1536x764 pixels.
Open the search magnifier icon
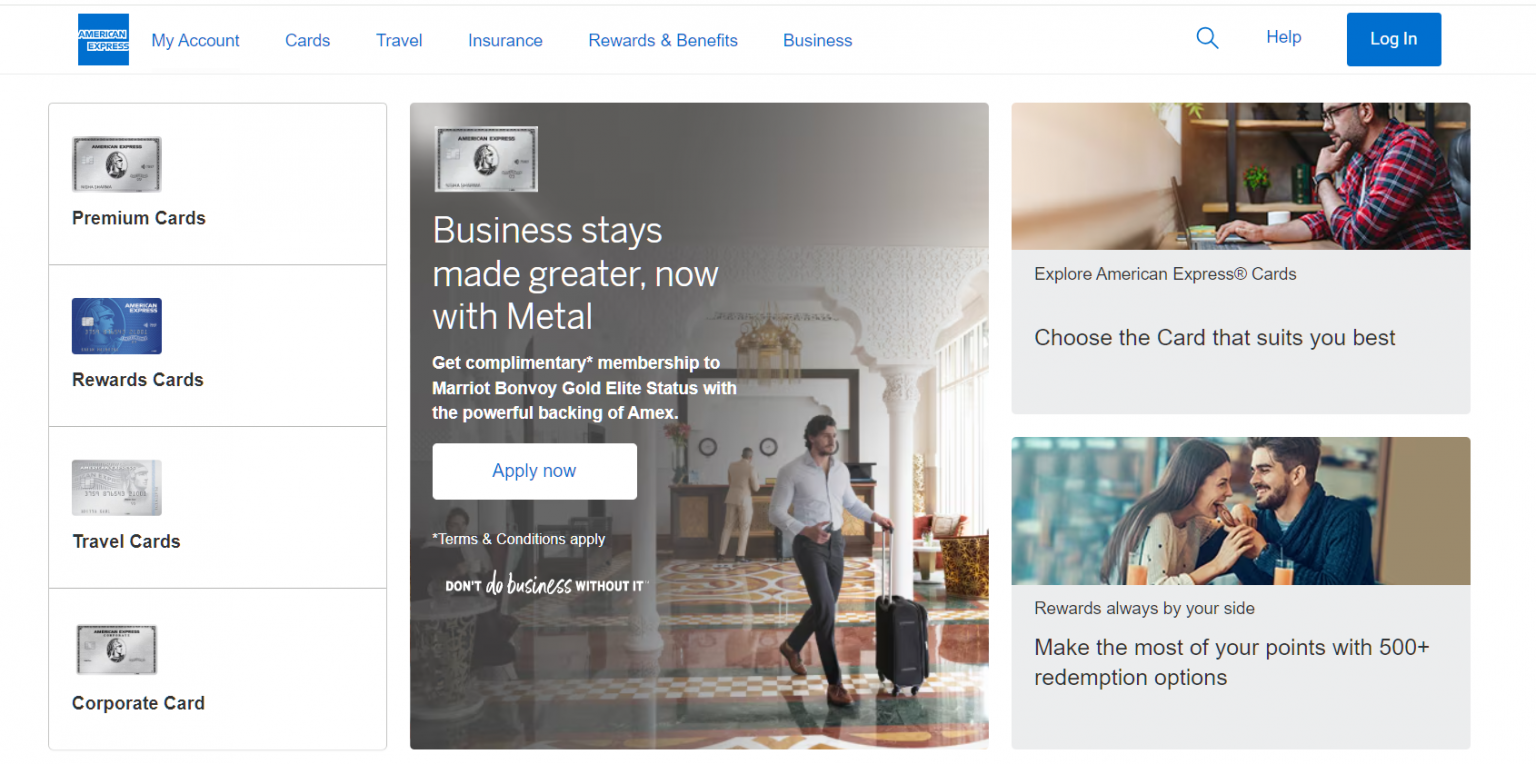1207,38
